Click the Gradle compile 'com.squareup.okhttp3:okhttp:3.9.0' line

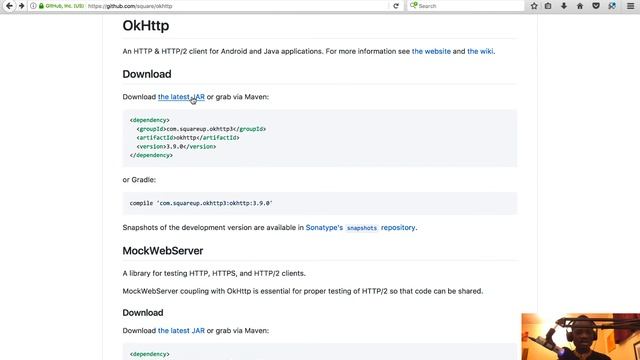[201, 203]
